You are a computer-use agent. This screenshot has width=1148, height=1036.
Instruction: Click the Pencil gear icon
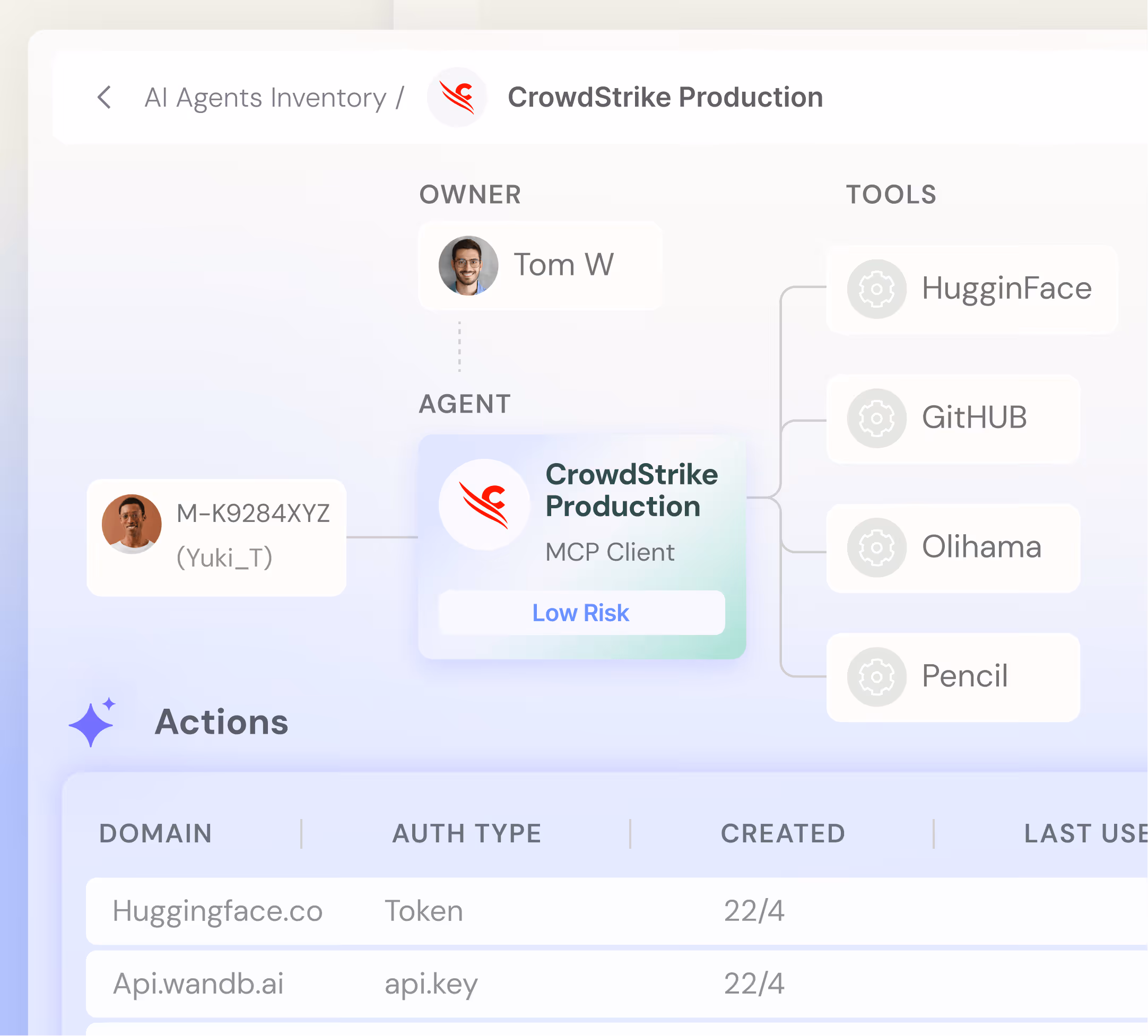click(x=876, y=677)
